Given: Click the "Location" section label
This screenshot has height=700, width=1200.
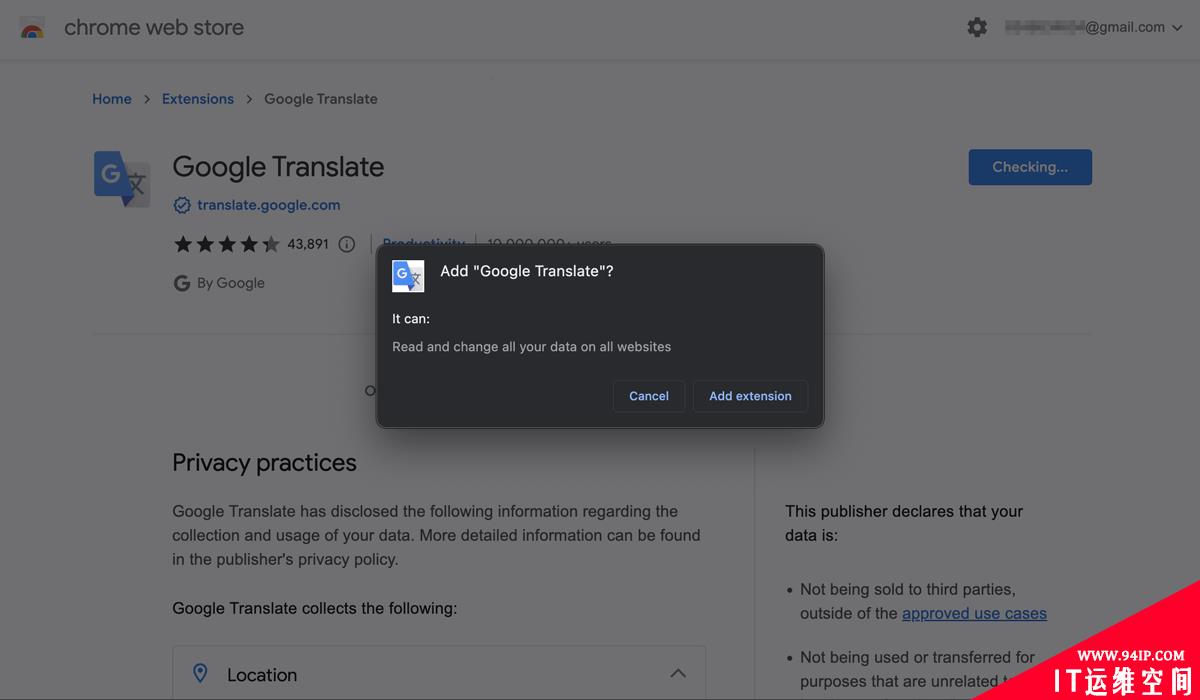Looking at the screenshot, I should click(x=262, y=675).
